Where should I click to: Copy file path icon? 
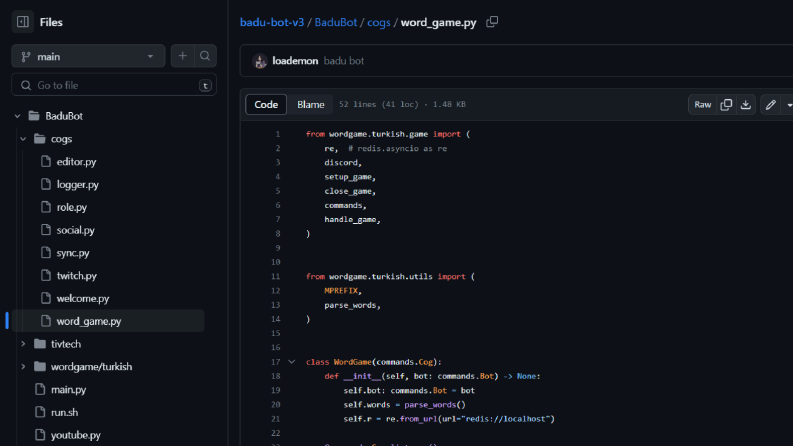coord(492,22)
